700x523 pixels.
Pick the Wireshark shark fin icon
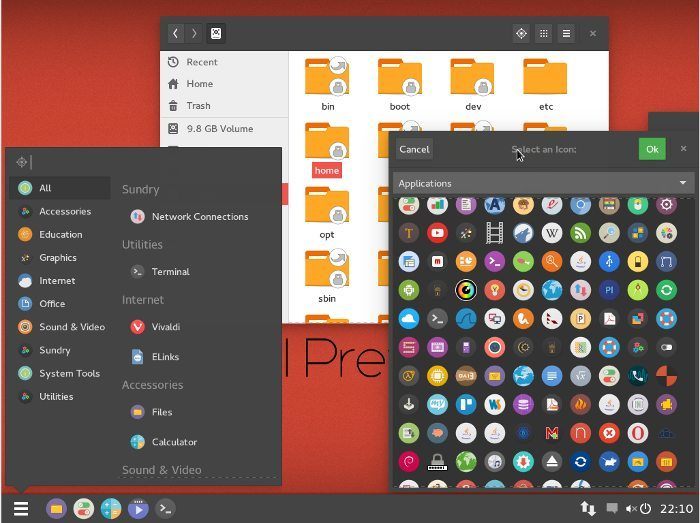pos(466,319)
